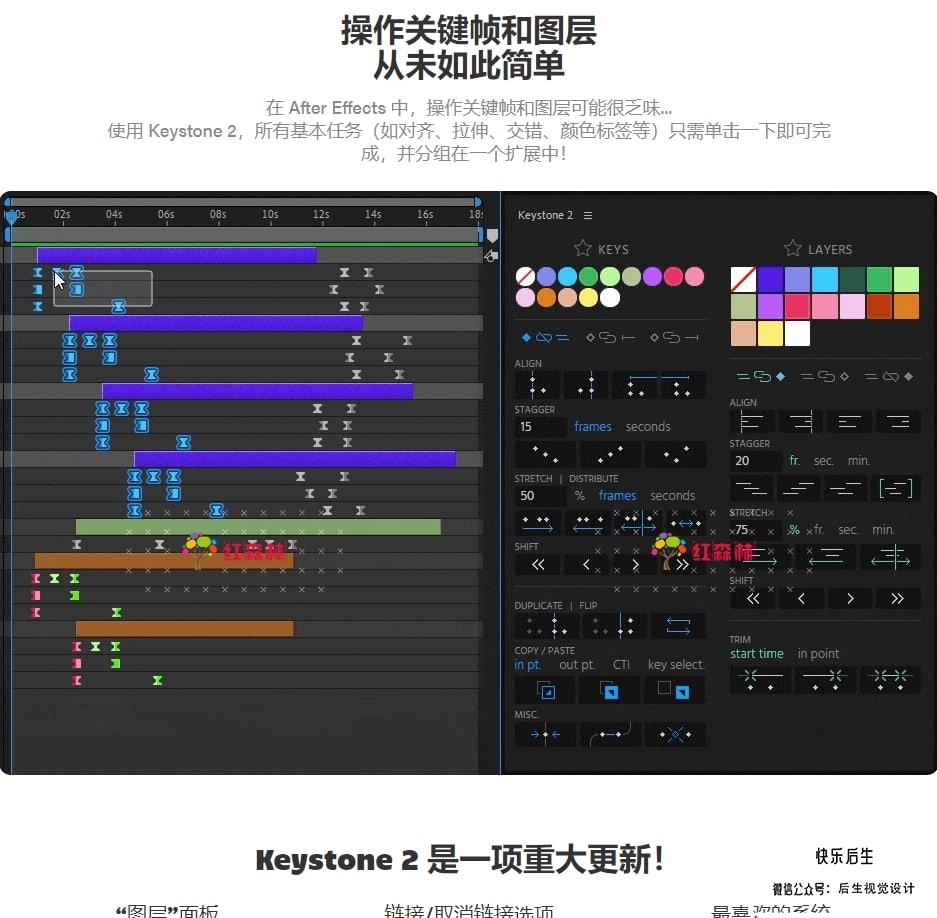
Task: Shift keys far left with double chevron
Action: (x=538, y=564)
